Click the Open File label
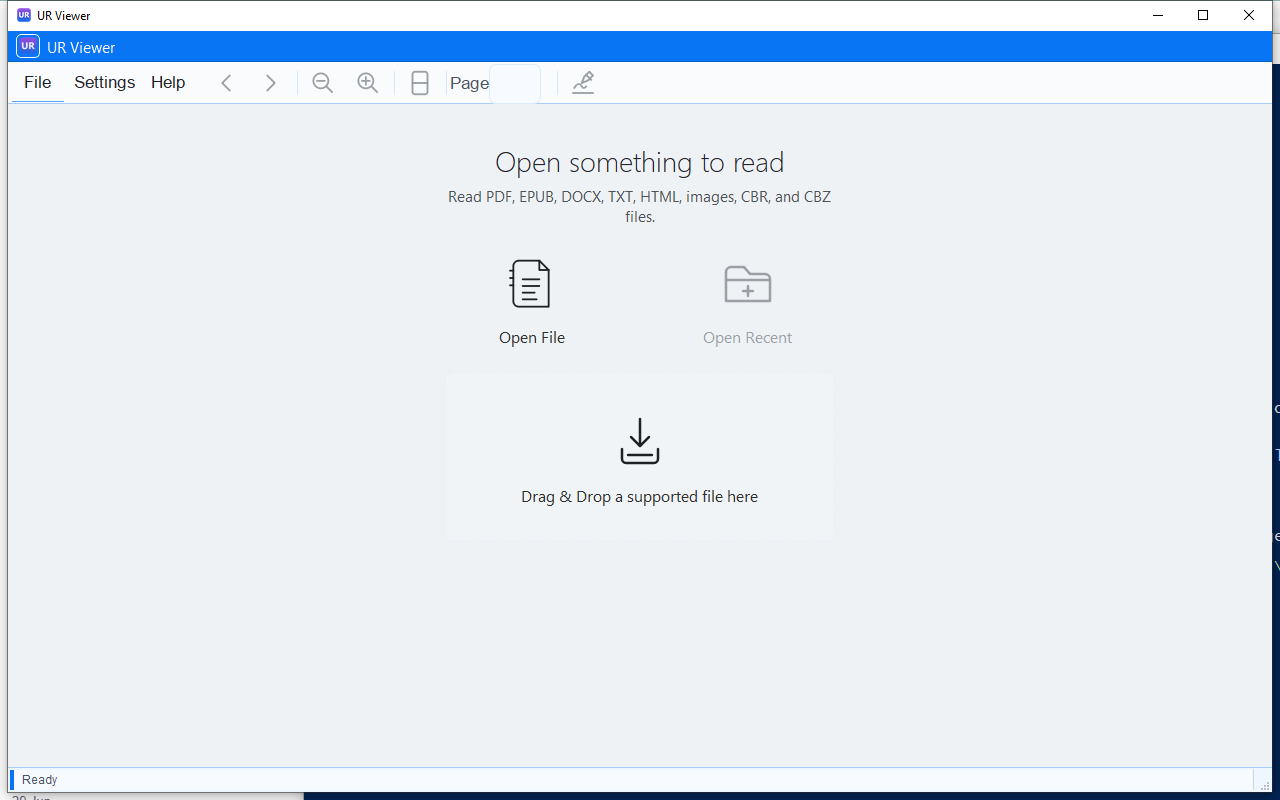The width and height of the screenshot is (1280, 800). (x=532, y=338)
